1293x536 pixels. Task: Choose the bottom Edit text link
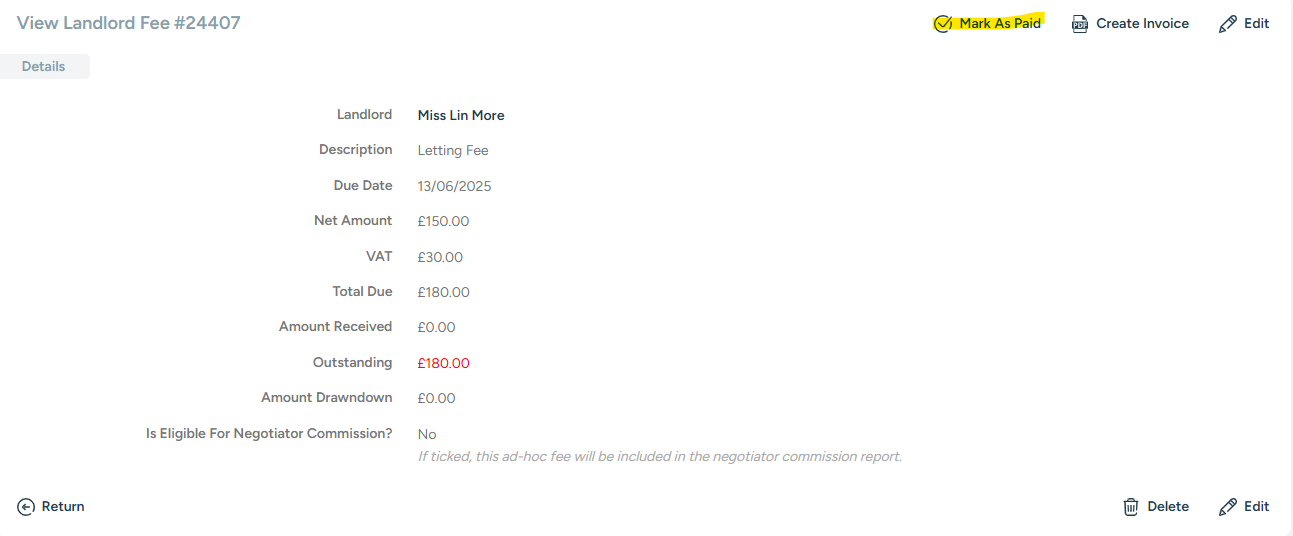(x=1256, y=507)
